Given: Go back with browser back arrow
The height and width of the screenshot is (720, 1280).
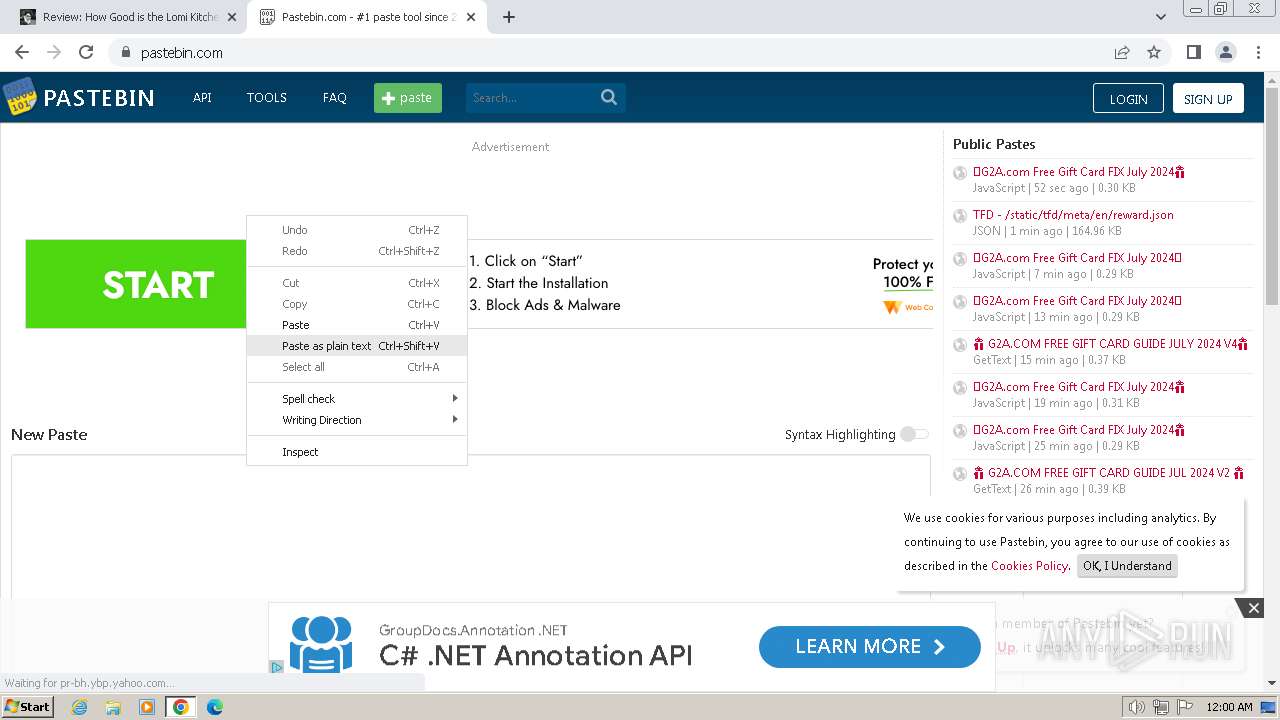Looking at the screenshot, I should pos(22,52).
